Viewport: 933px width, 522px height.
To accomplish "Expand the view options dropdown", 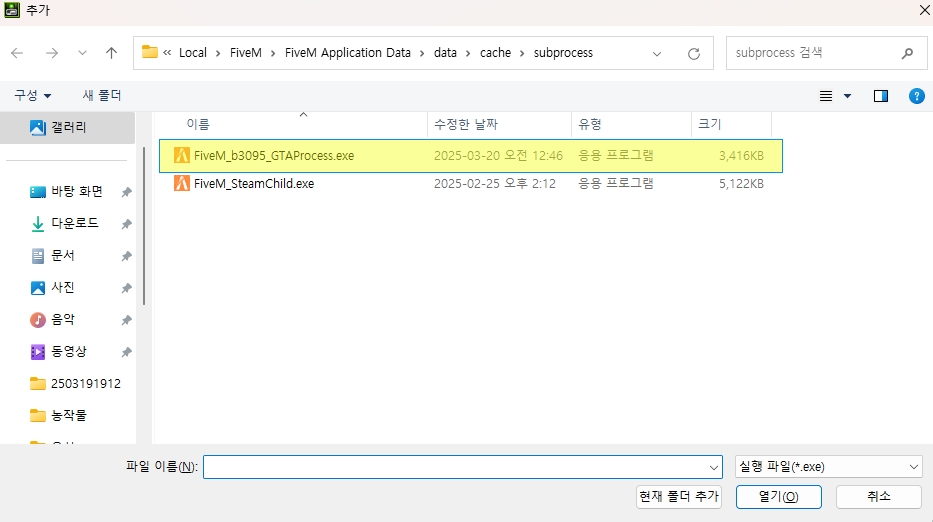I will pos(847,96).
